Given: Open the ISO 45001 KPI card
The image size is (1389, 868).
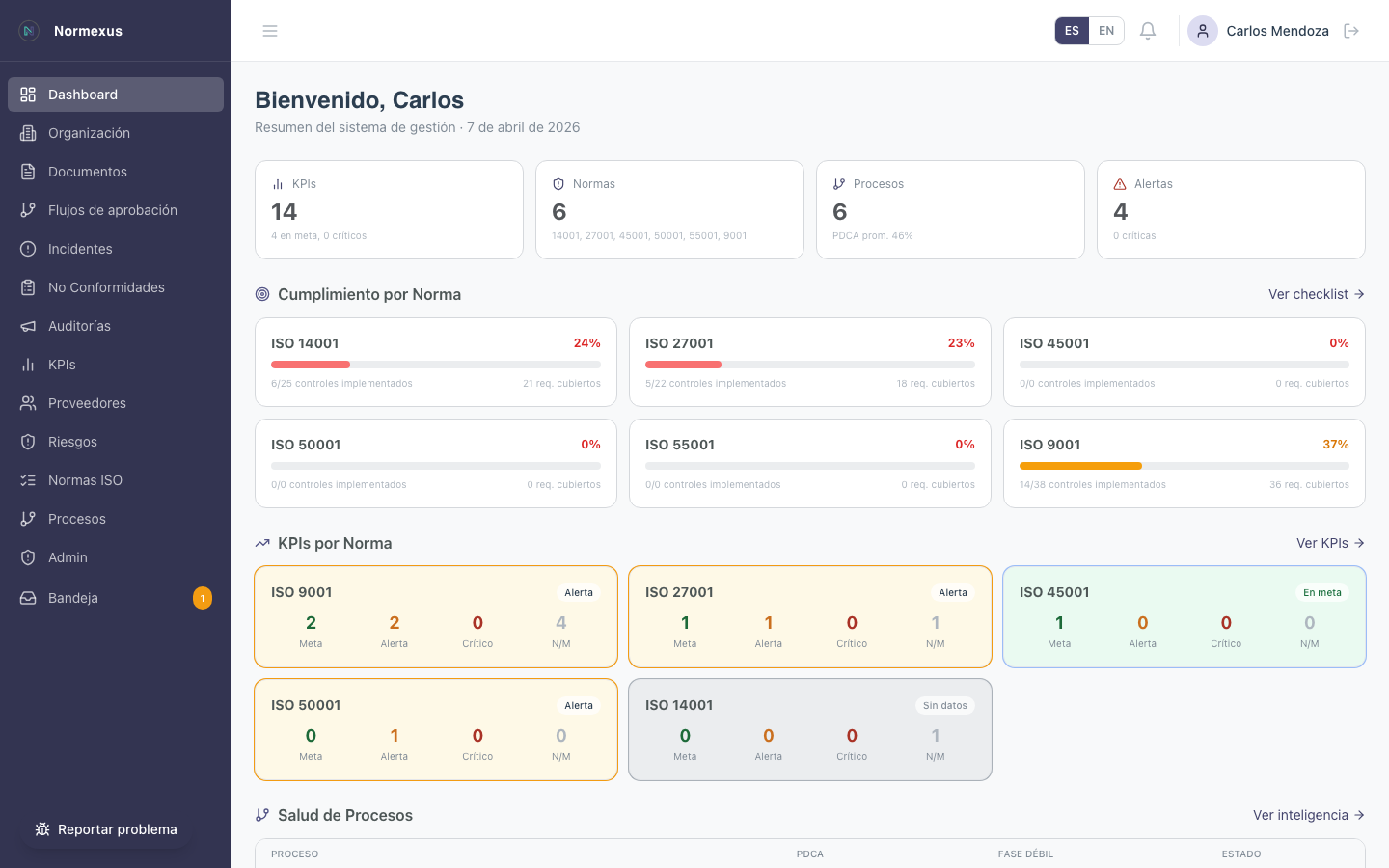Looking at the screenshot, I should click(x=1184, y=616).
